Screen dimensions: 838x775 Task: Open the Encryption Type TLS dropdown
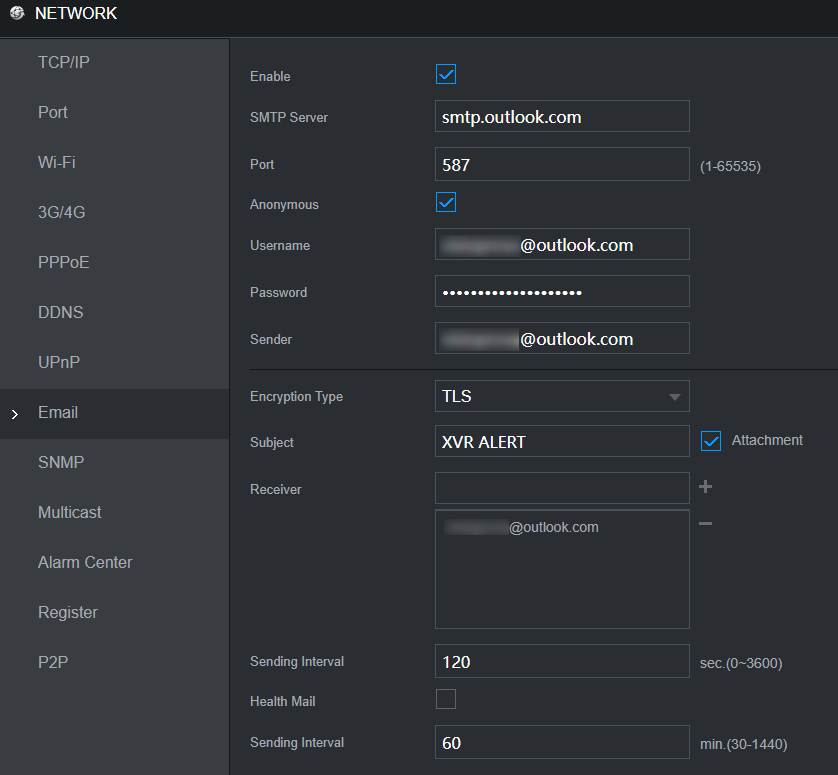pyautogui.click(x=562, y=396)
